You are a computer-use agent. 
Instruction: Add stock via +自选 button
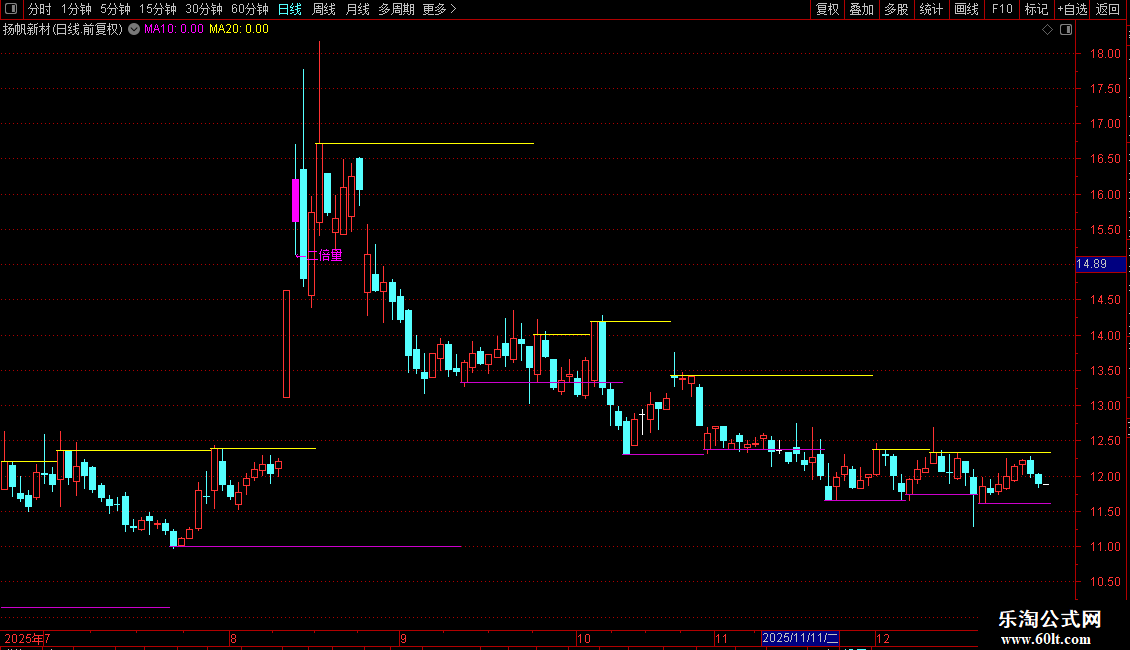[1072, 9]
